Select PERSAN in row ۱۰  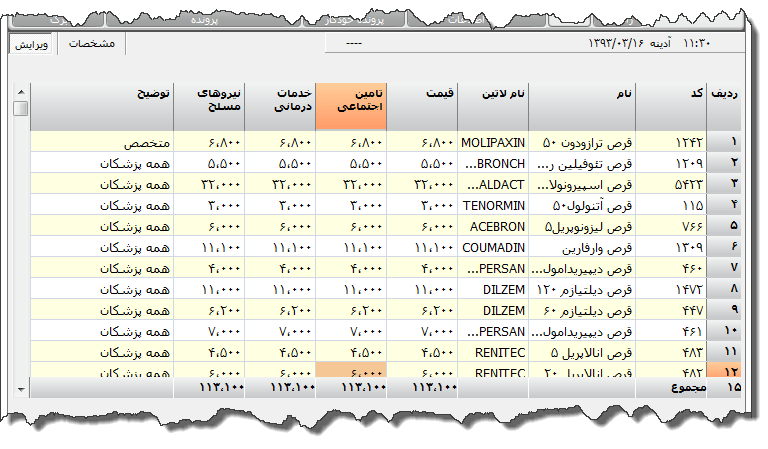coord(493,332)
